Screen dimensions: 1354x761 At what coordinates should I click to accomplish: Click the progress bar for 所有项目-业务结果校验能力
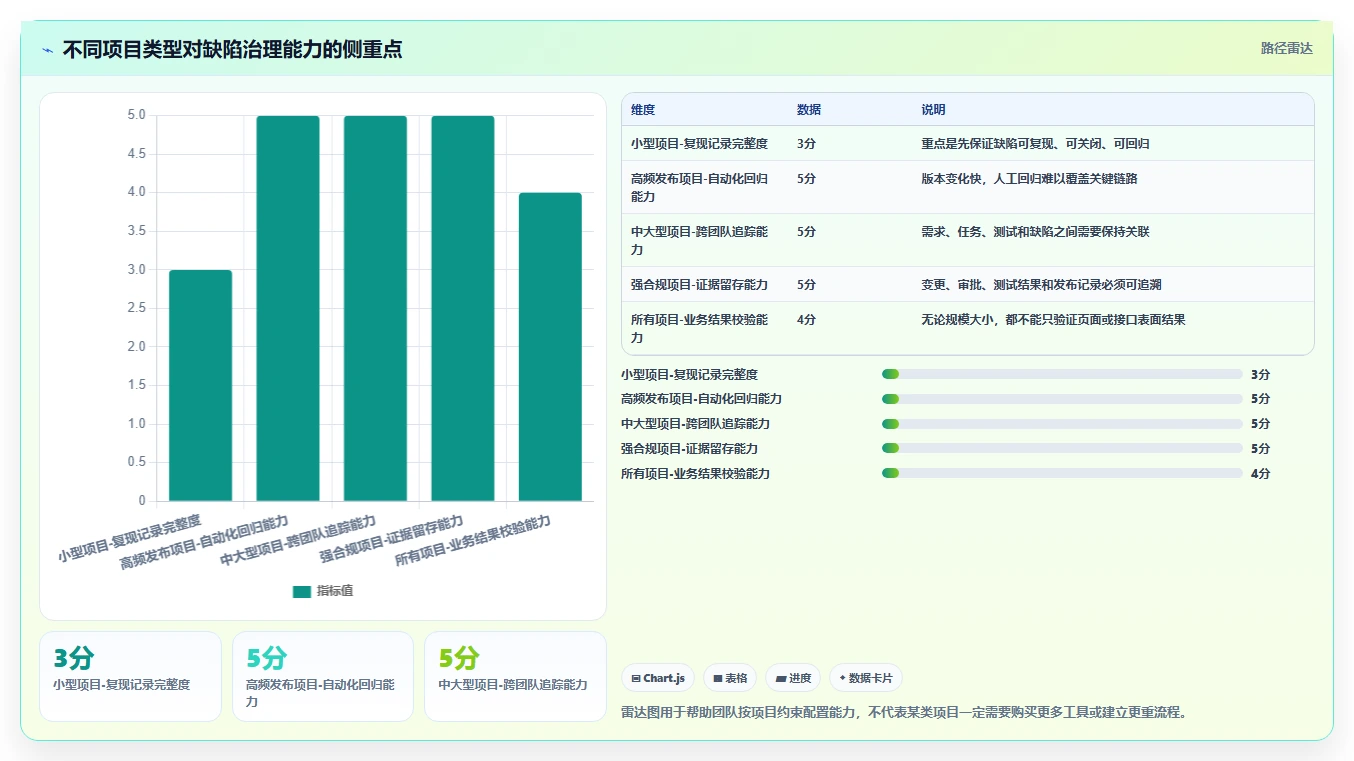(x=1062, y=473)
